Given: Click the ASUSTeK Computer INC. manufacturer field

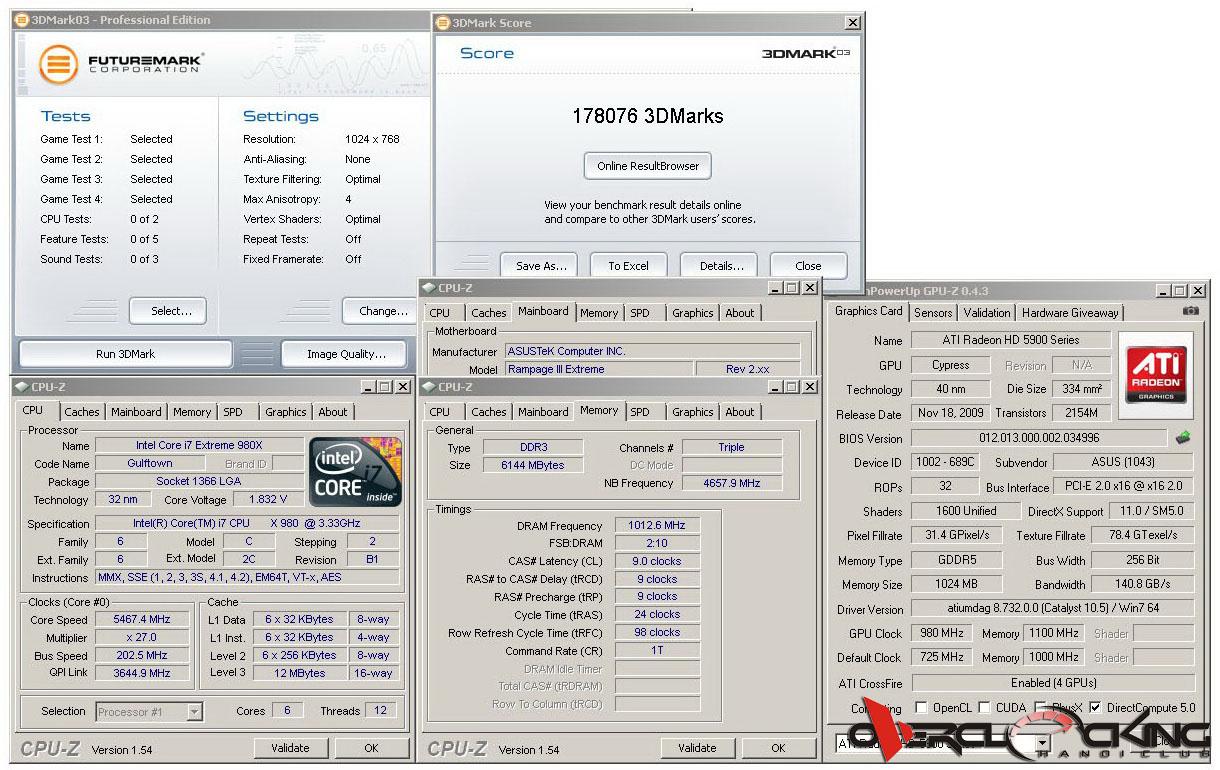Looking at the screenshot, I should point(652,352).
